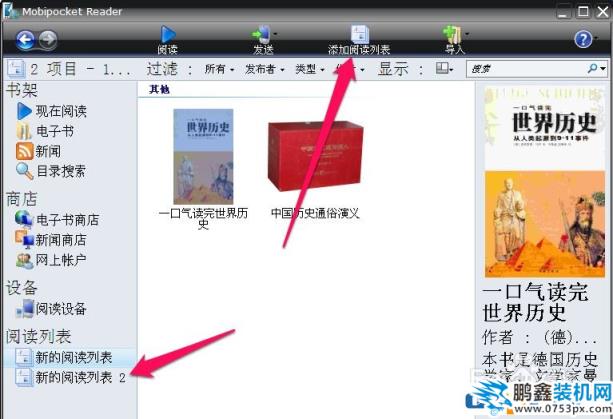Open the 所有 filter dropdown
Screen dimensions: 613x419
[x=219, y=70]
